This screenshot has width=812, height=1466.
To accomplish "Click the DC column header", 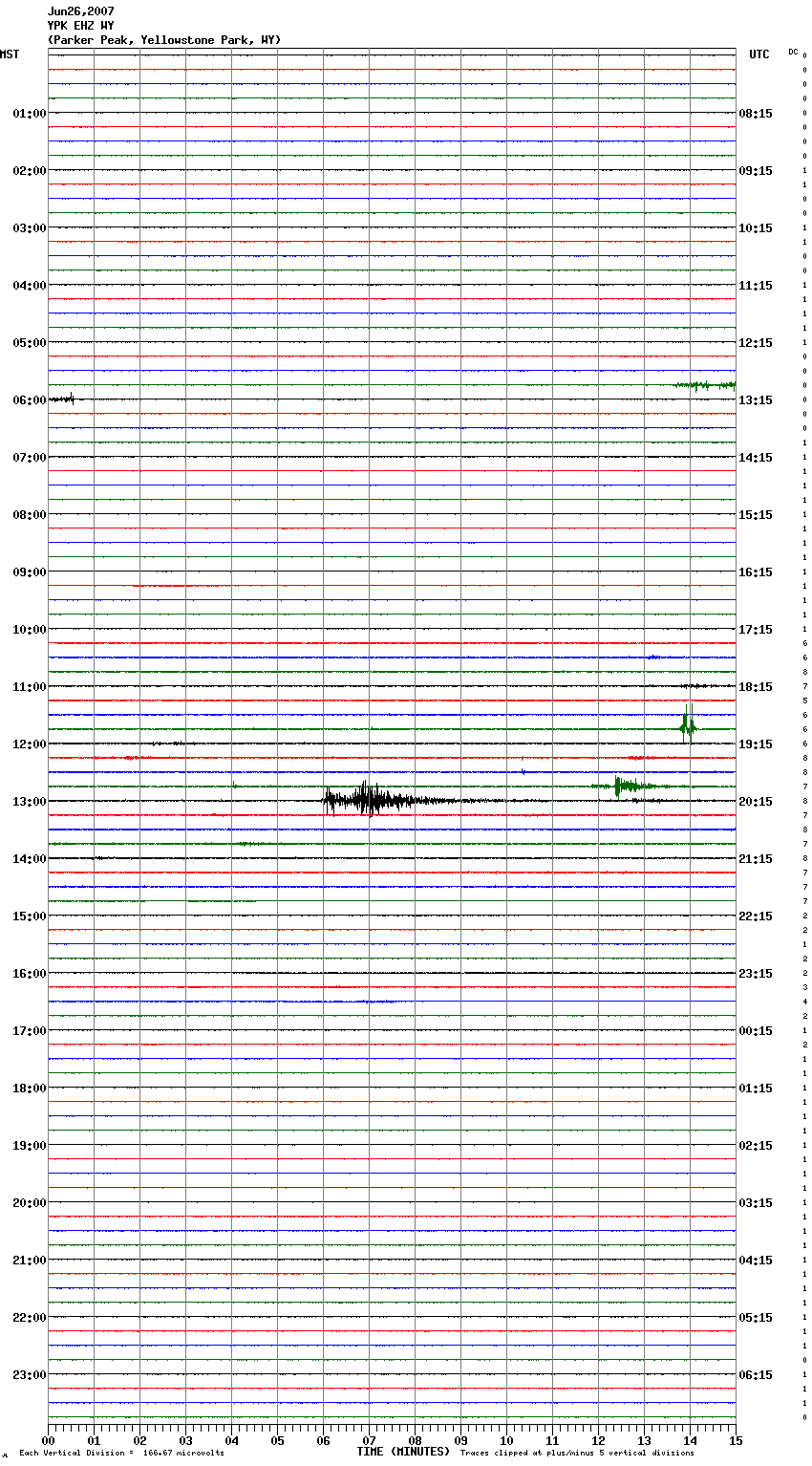I will (793, 52).
